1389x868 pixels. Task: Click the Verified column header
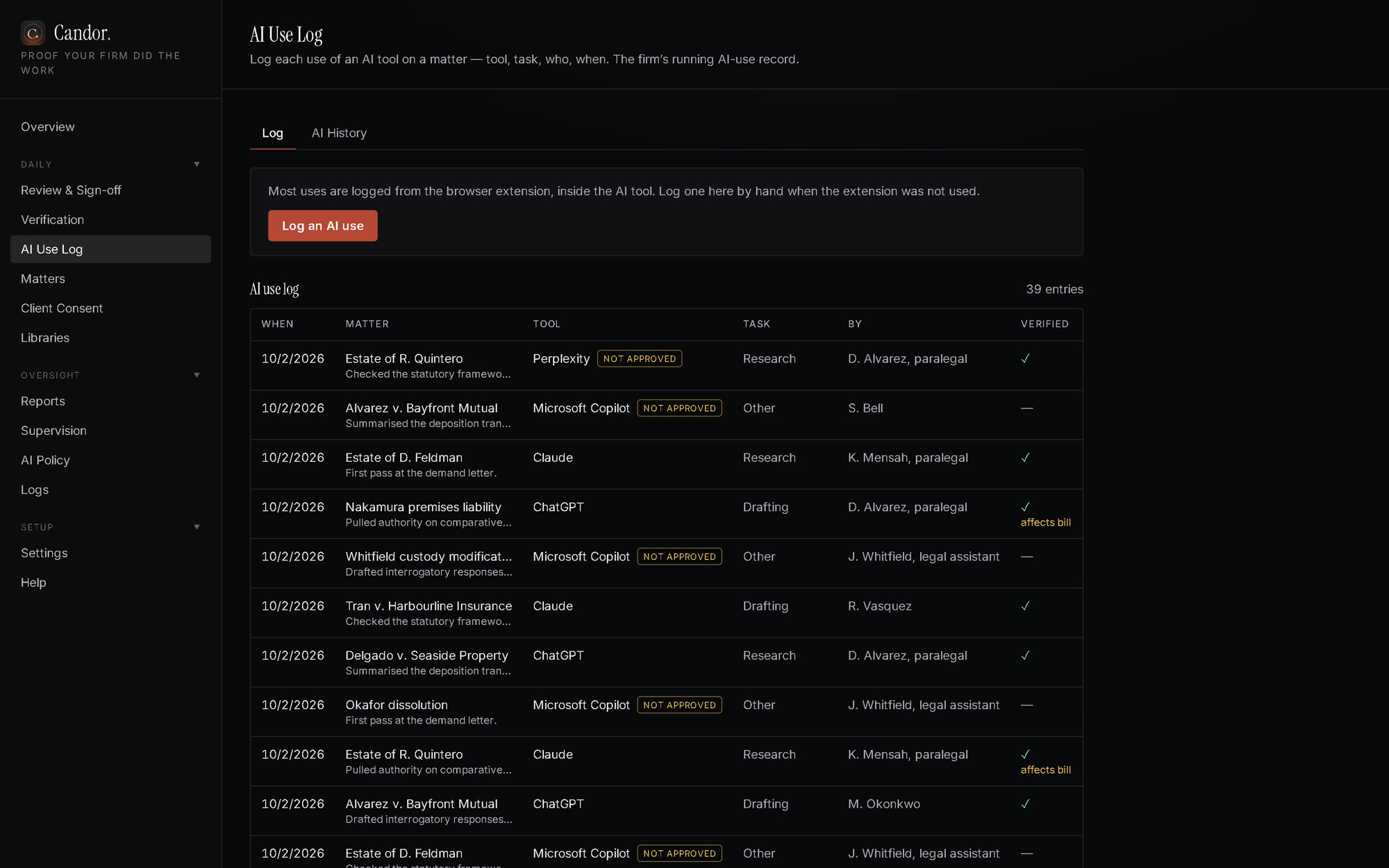click(1045, 324)
